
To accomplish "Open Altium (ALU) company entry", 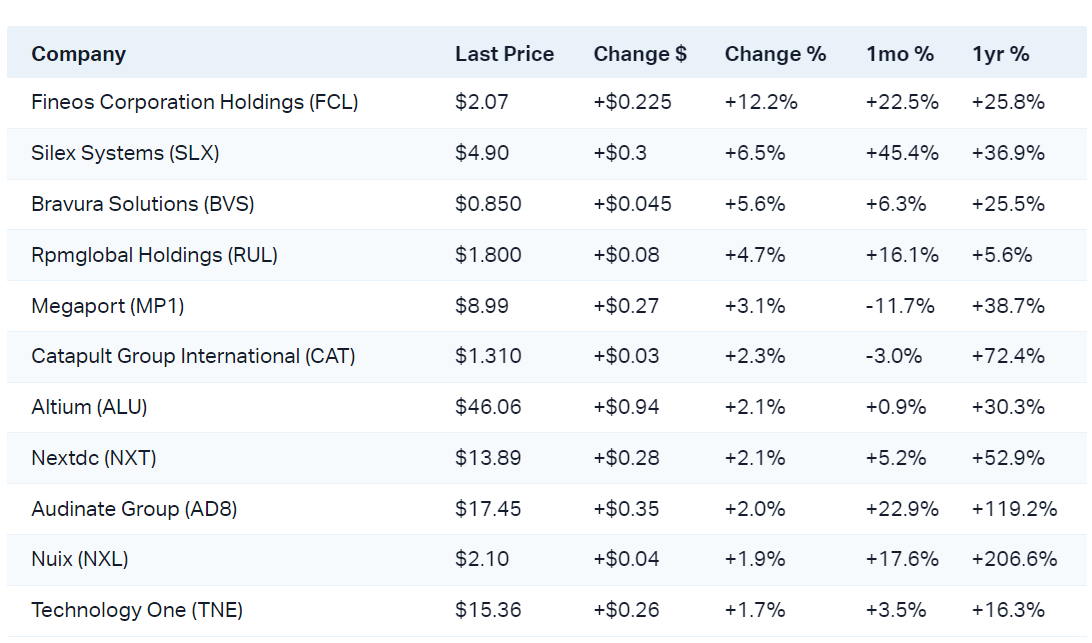I will [89, 407].
